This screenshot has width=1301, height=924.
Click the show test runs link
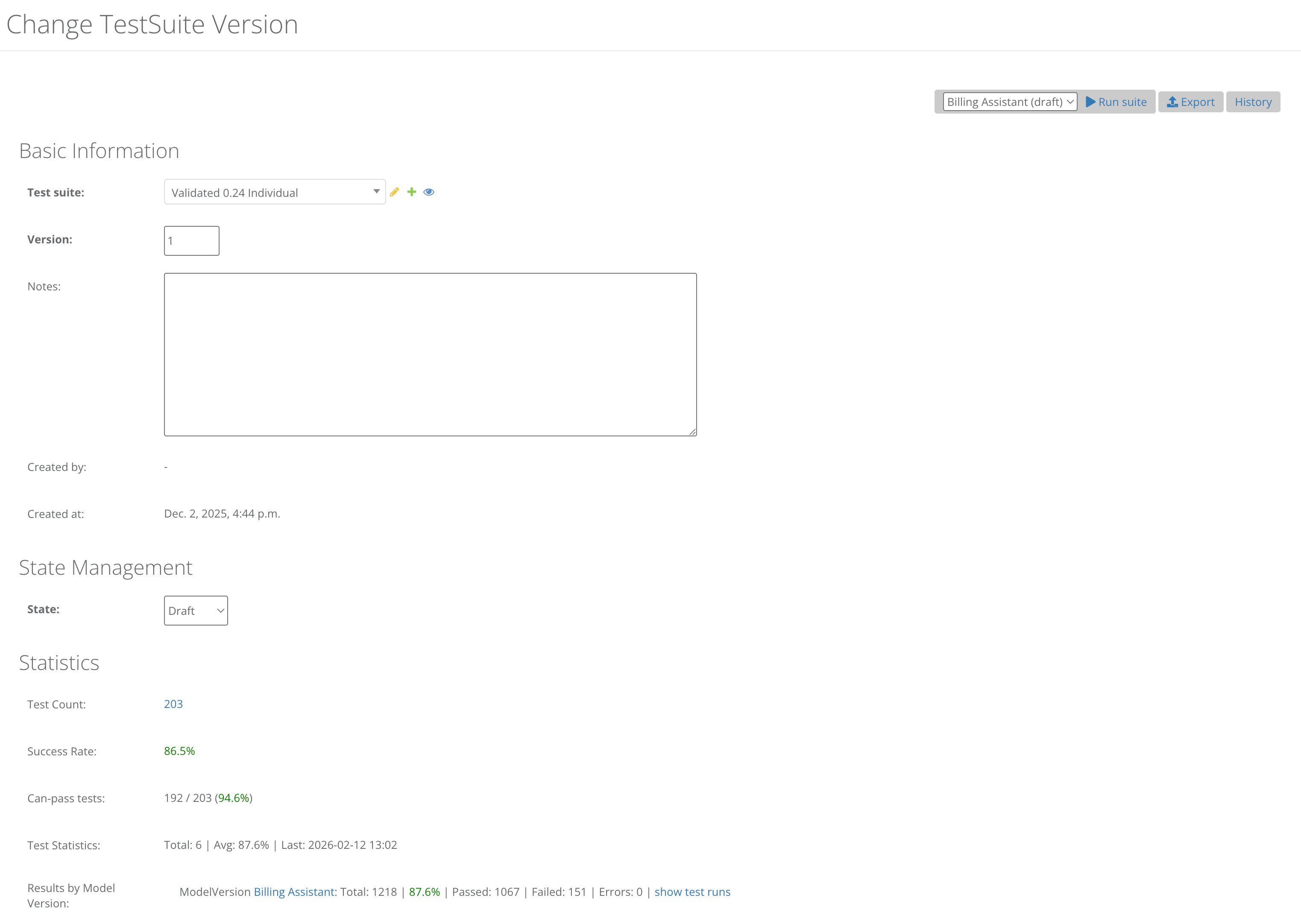pyautogui.click(x=692, y=892)
